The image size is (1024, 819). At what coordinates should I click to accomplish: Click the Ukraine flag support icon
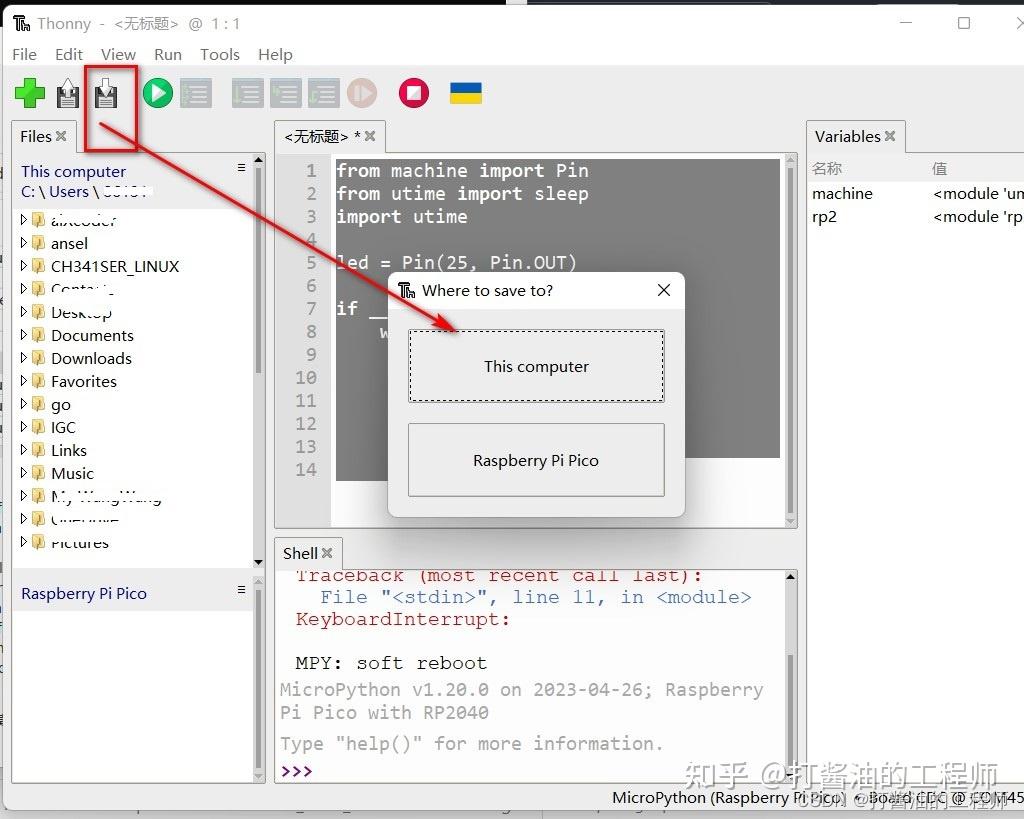point(466,93)
